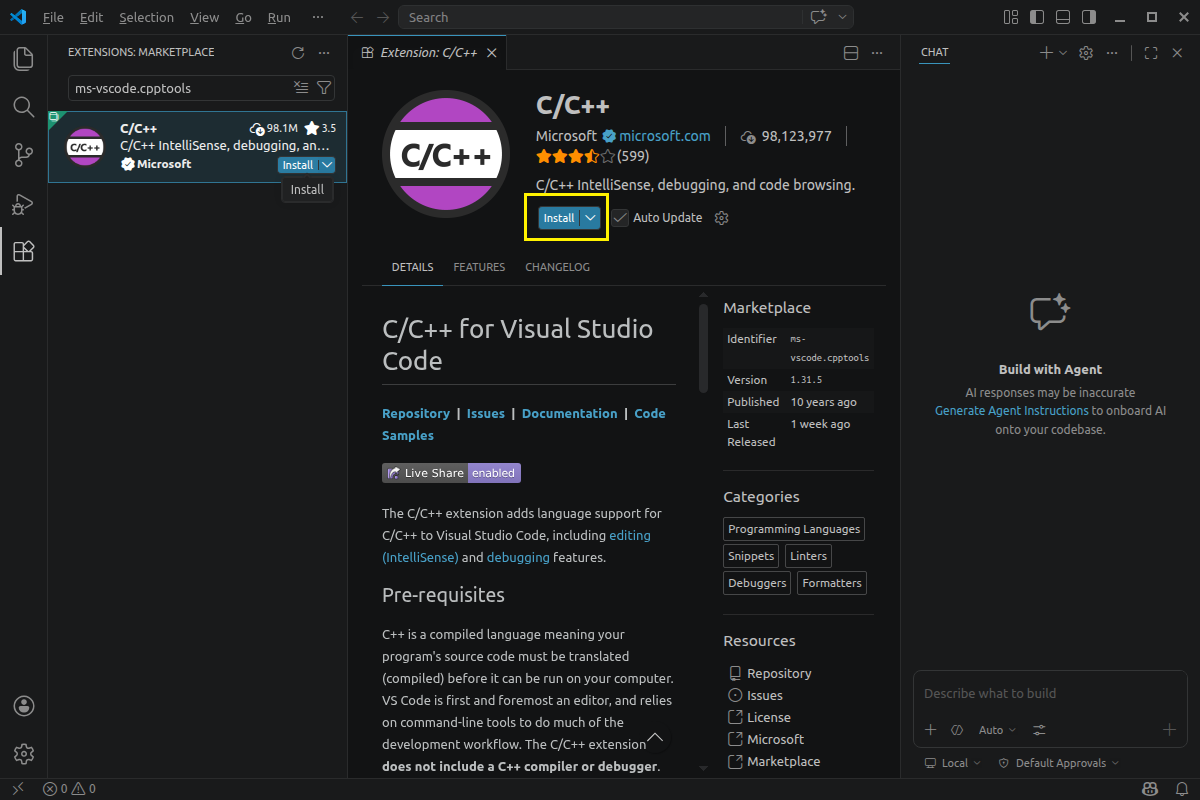Toggle the bottom panel visibility

pyautogui.click(x=1063, y=17)
